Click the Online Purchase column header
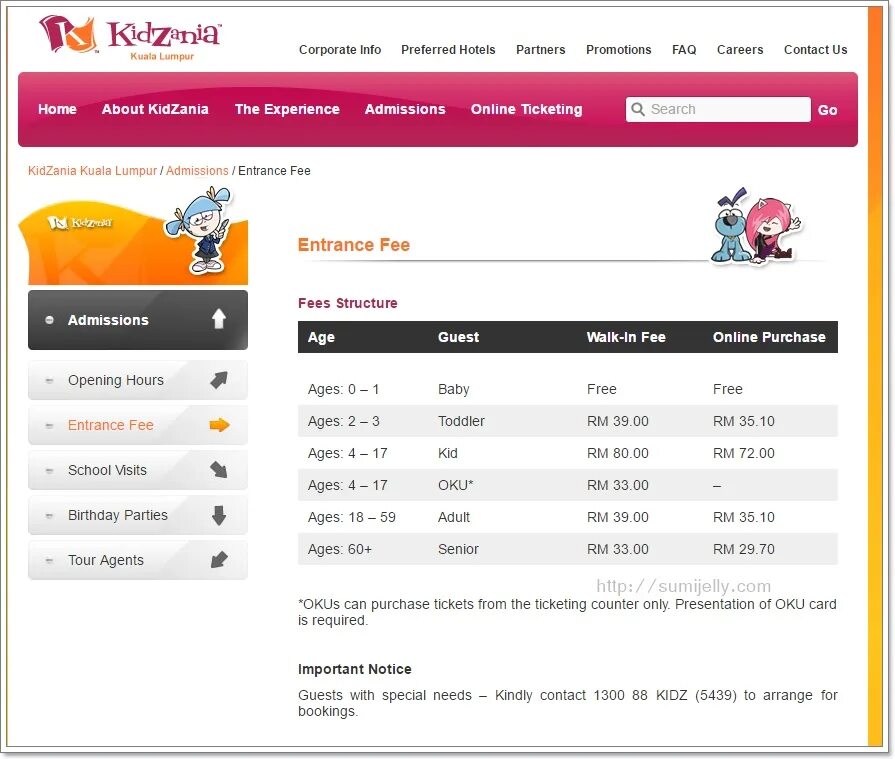The image size is (895, 759). [x=769, y=337]
